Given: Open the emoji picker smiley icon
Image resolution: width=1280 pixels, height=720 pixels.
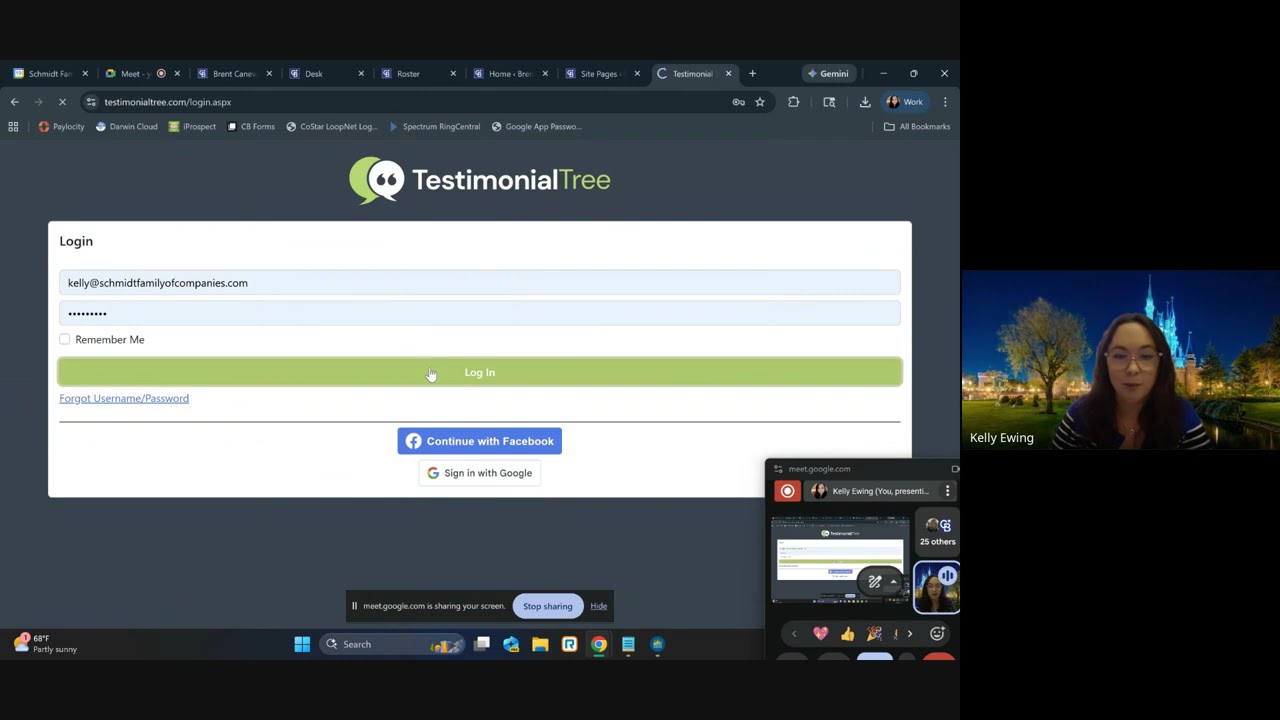Looking at the screenshot, I should coord(937,634).
